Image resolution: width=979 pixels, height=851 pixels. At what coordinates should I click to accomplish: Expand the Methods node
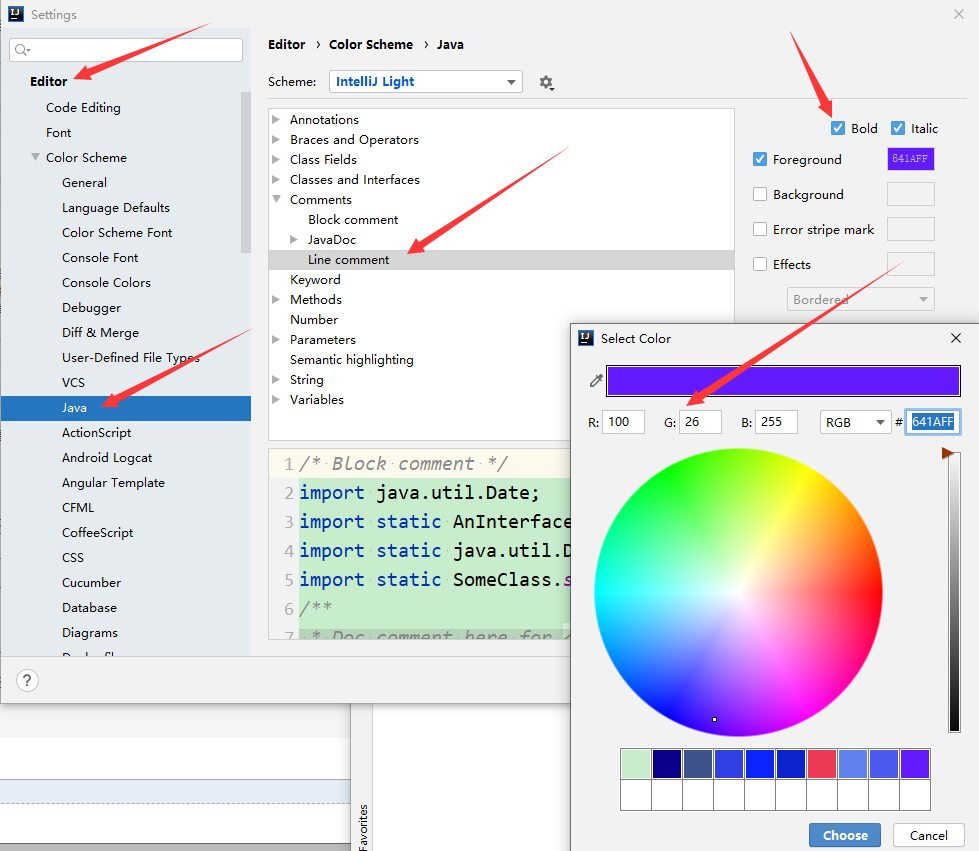[x=276, y=299]
